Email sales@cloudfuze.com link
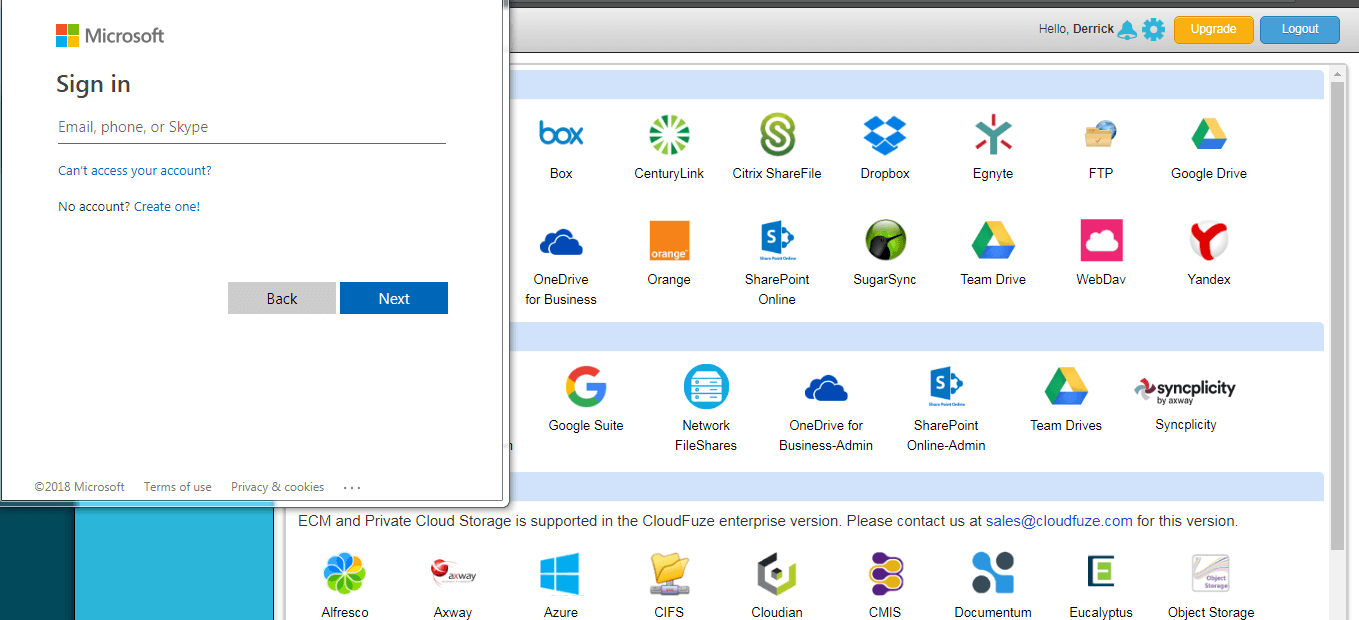The height and width of the screenshot is (620, 1359). point(1059,521)
